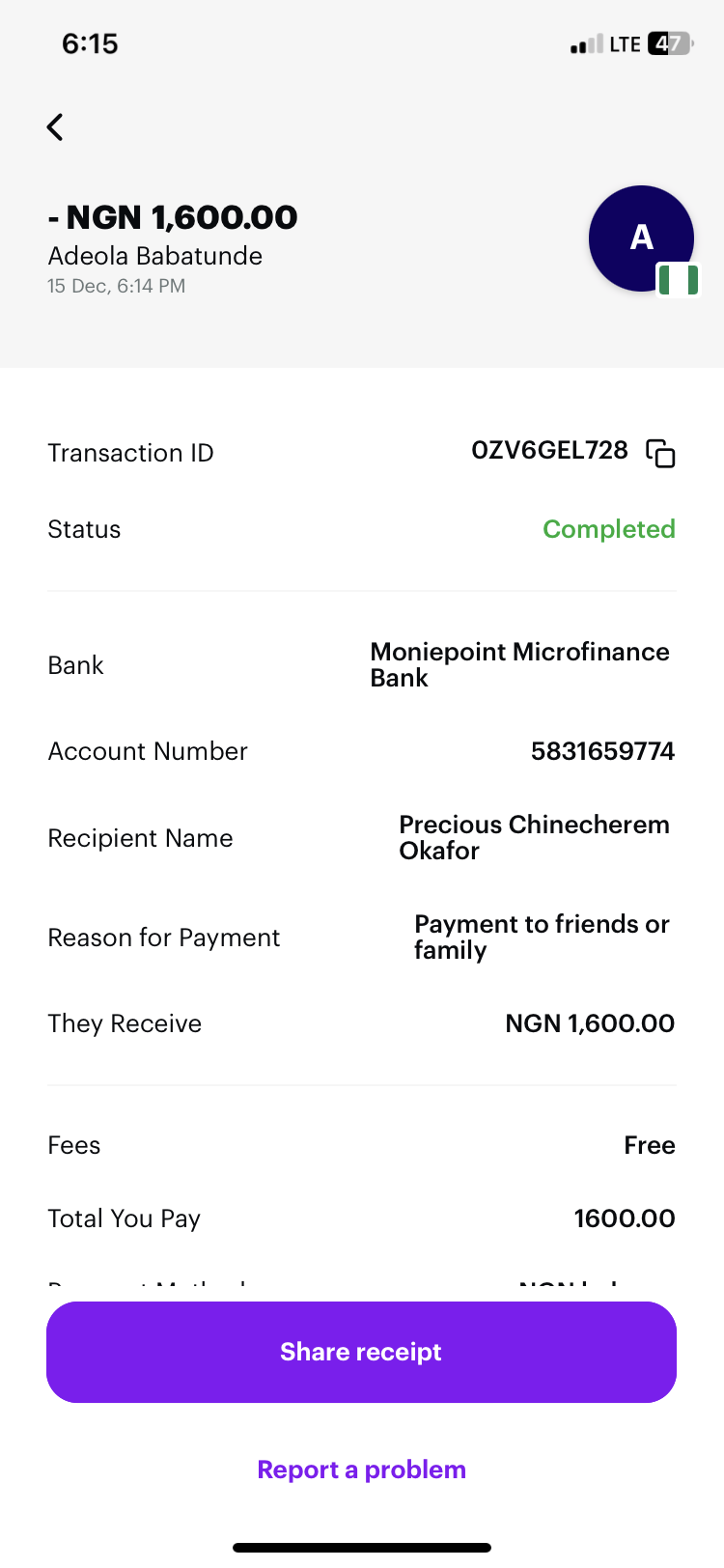The height and width of the screenshot is (1568, 724).
Task: Tap the transaction ID code 0ZV6GEL728
Action: 549,451
